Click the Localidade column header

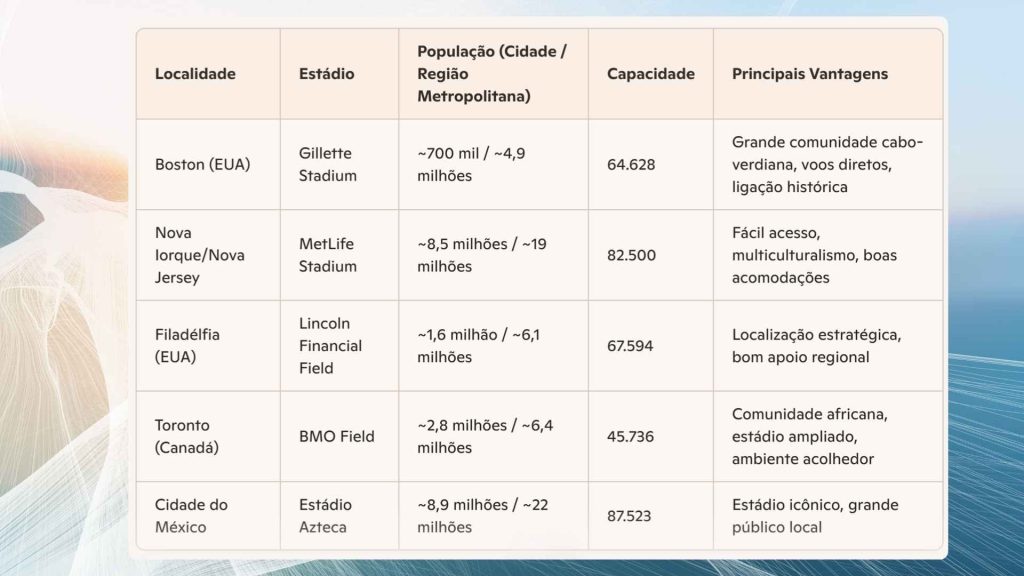point(195,74)
